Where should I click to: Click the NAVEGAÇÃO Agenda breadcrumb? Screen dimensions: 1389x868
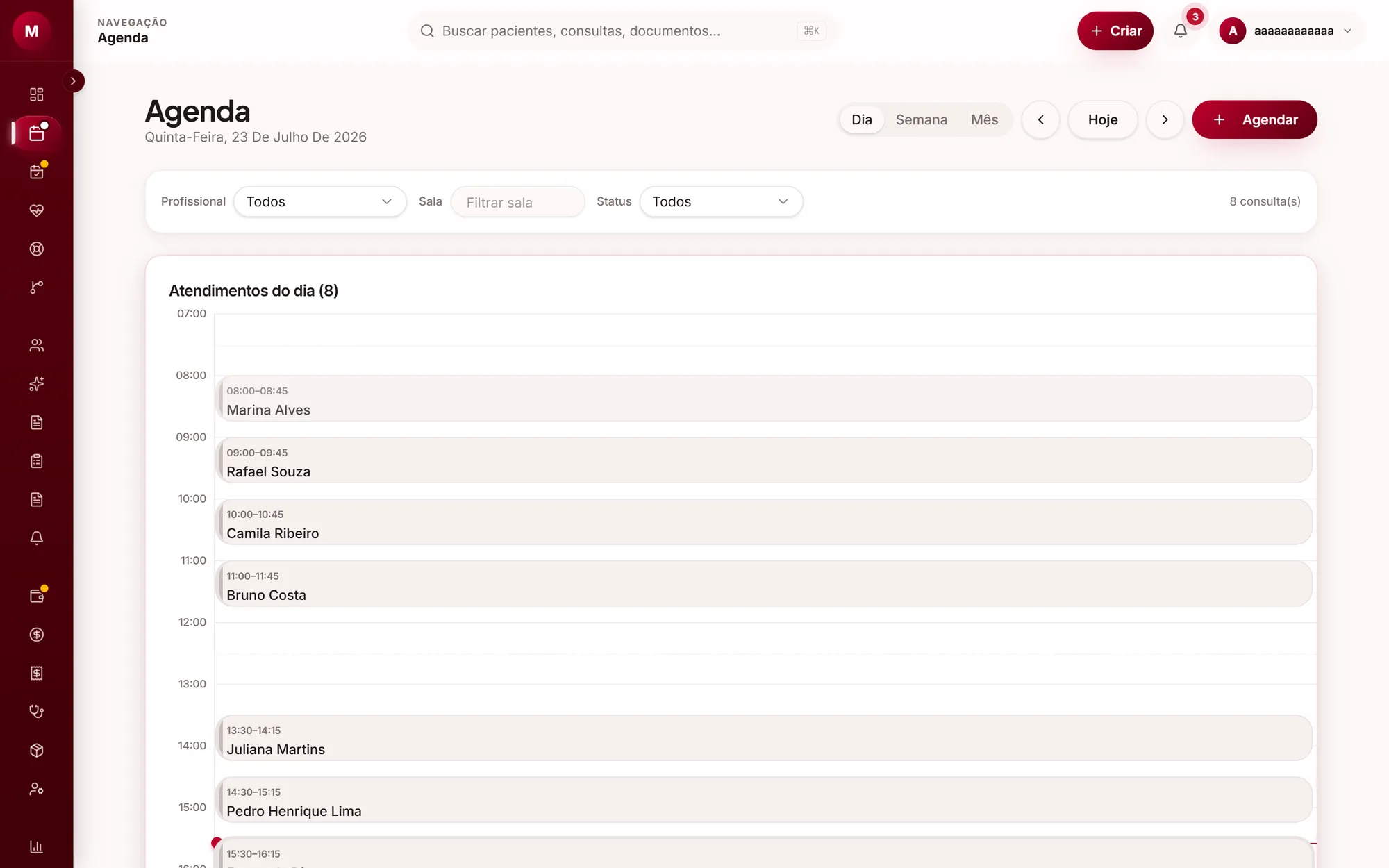[x=132, y=31]
